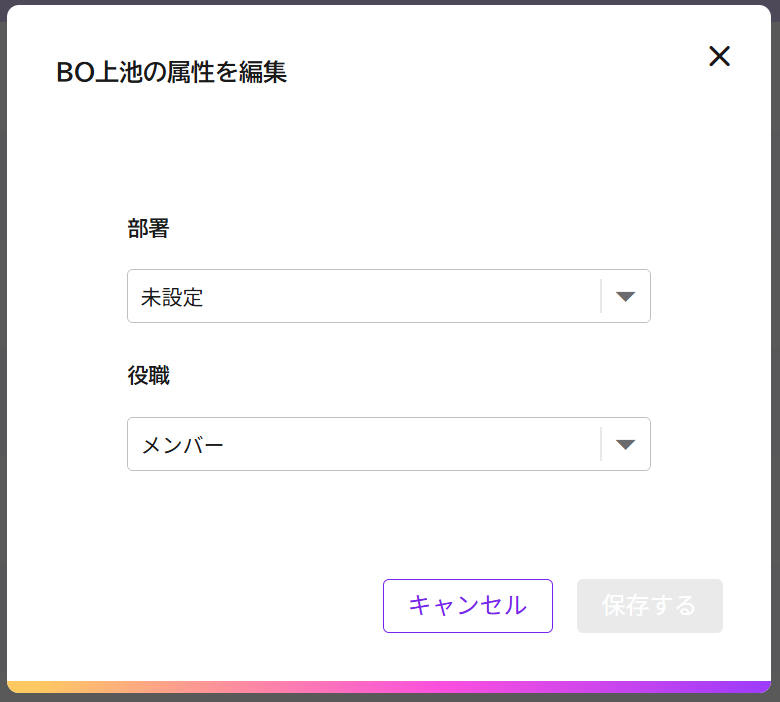Click the pink middle of gradient bar
This screenshot has width=780, height=702.
(390, 687)
